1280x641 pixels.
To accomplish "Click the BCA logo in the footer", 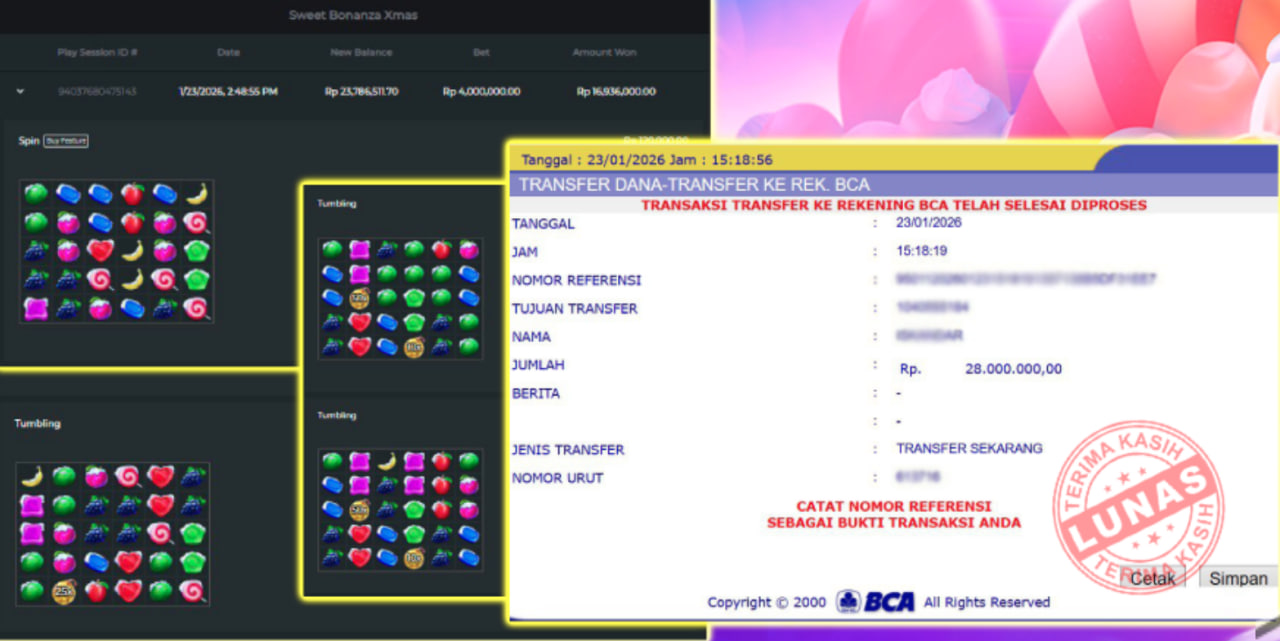I will [x=875, y=602].
